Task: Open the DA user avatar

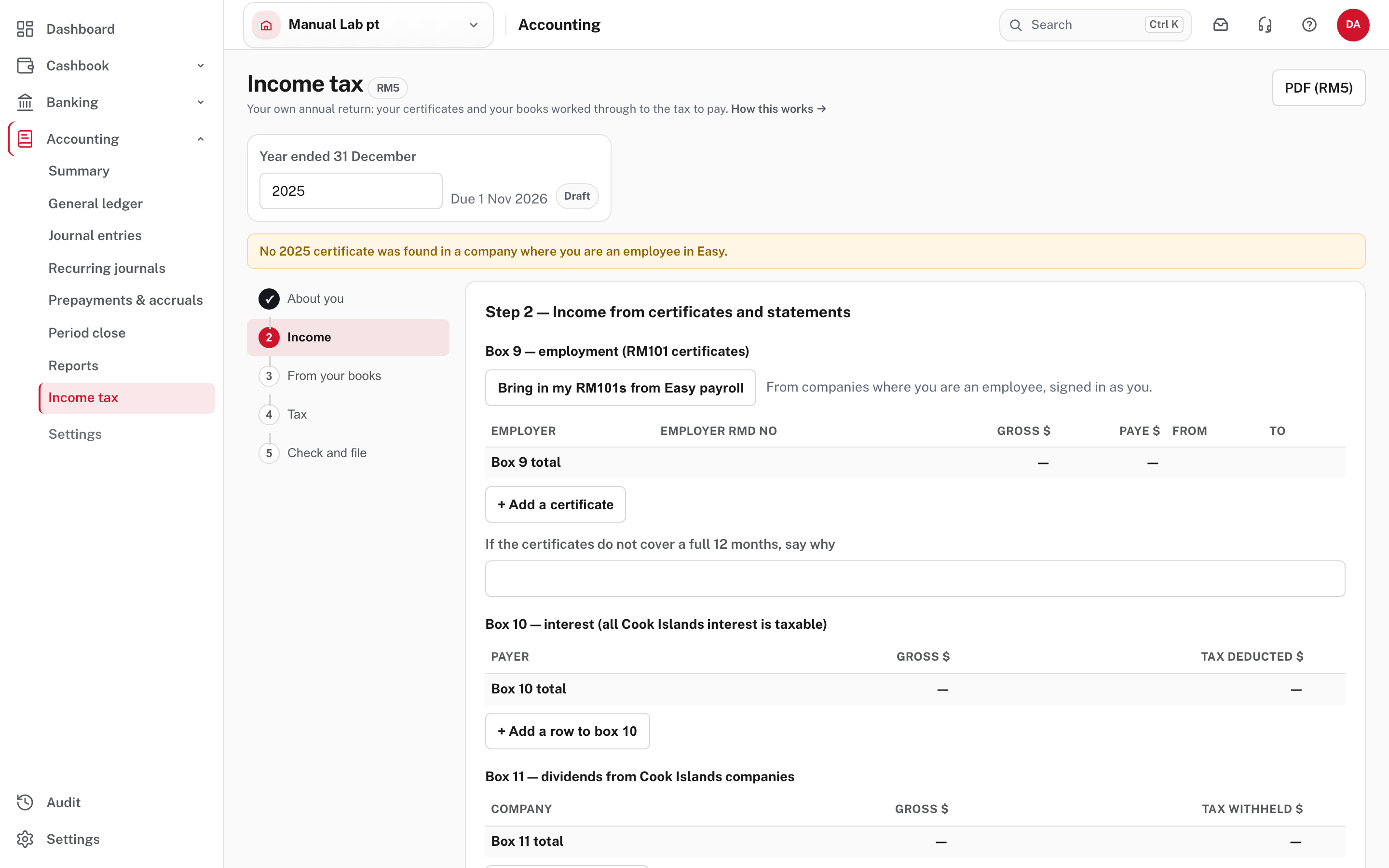Action: (x=1353, y=25)
